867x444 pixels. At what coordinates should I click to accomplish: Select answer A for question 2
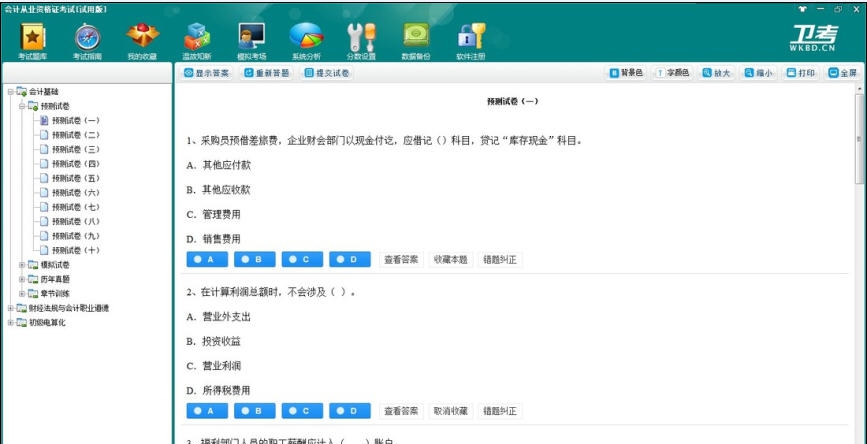(x=207, y=411)
